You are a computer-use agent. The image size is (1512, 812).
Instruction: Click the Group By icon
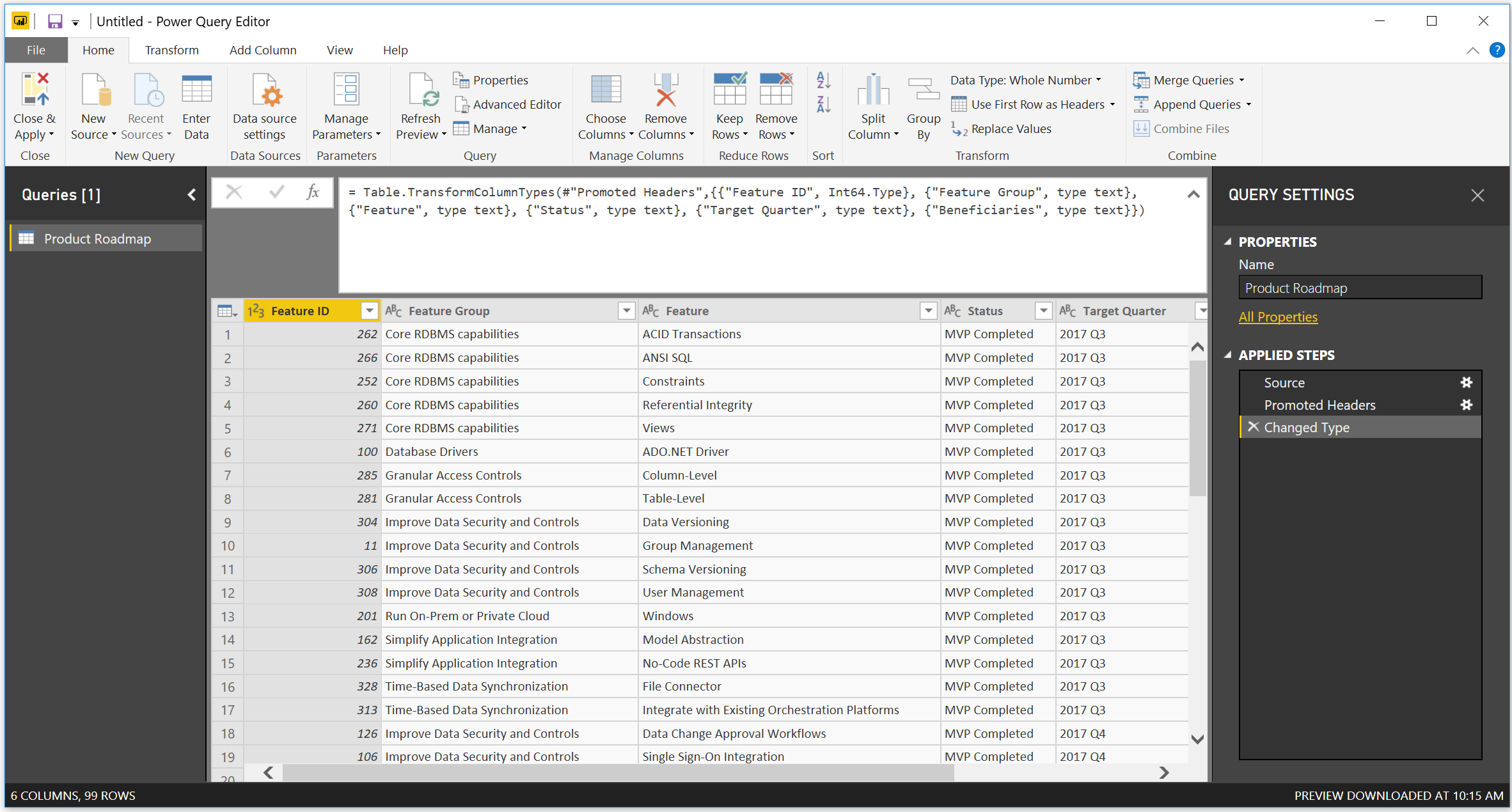pyautogui.click(x=924, y=90)
